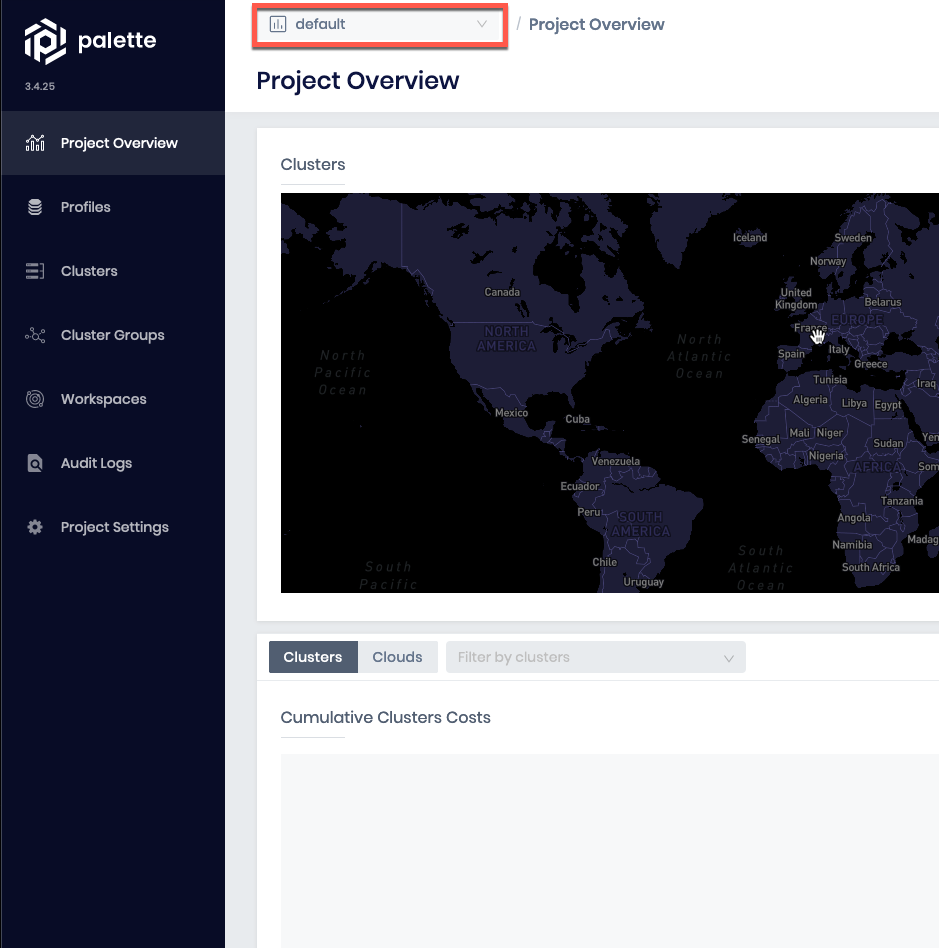Click the chevron arrow on Filter by clusters
The width and height of the screenshot is (939, 948).
click(x=729, y=658)
